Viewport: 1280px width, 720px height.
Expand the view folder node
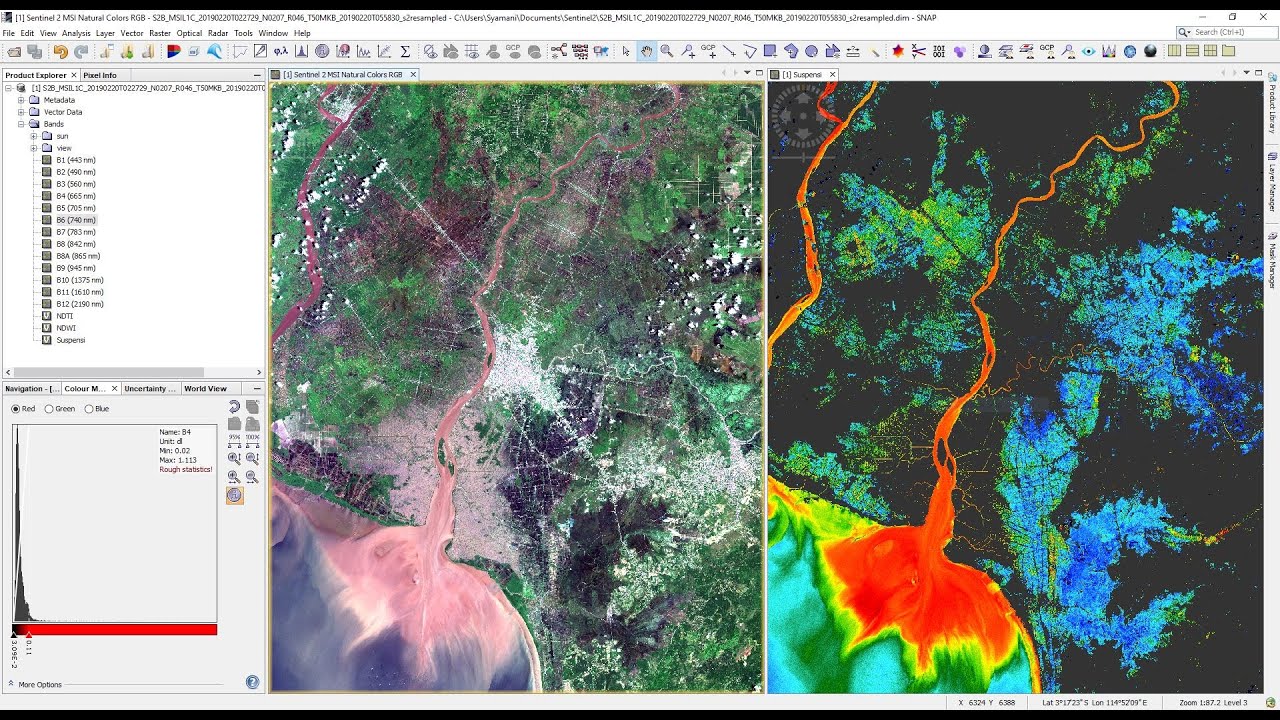click(x=34, y=148)
